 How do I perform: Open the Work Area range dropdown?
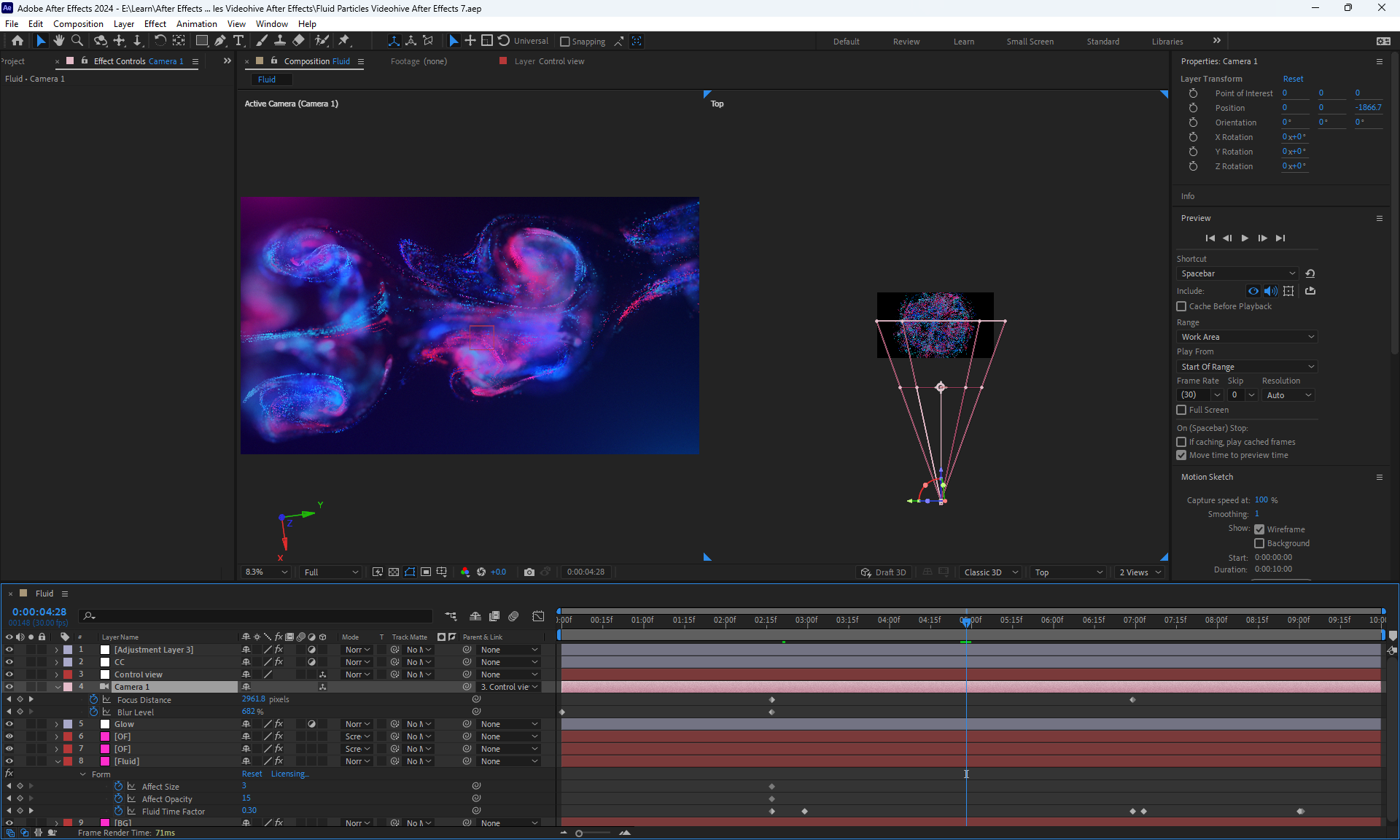click(1247, 337)
